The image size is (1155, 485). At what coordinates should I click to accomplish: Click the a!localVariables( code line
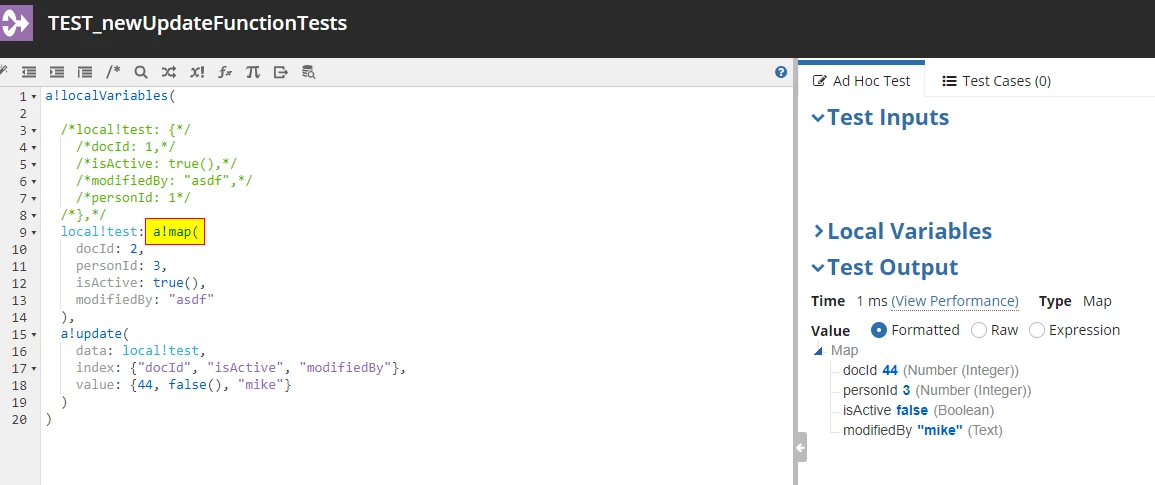point(110,96)
